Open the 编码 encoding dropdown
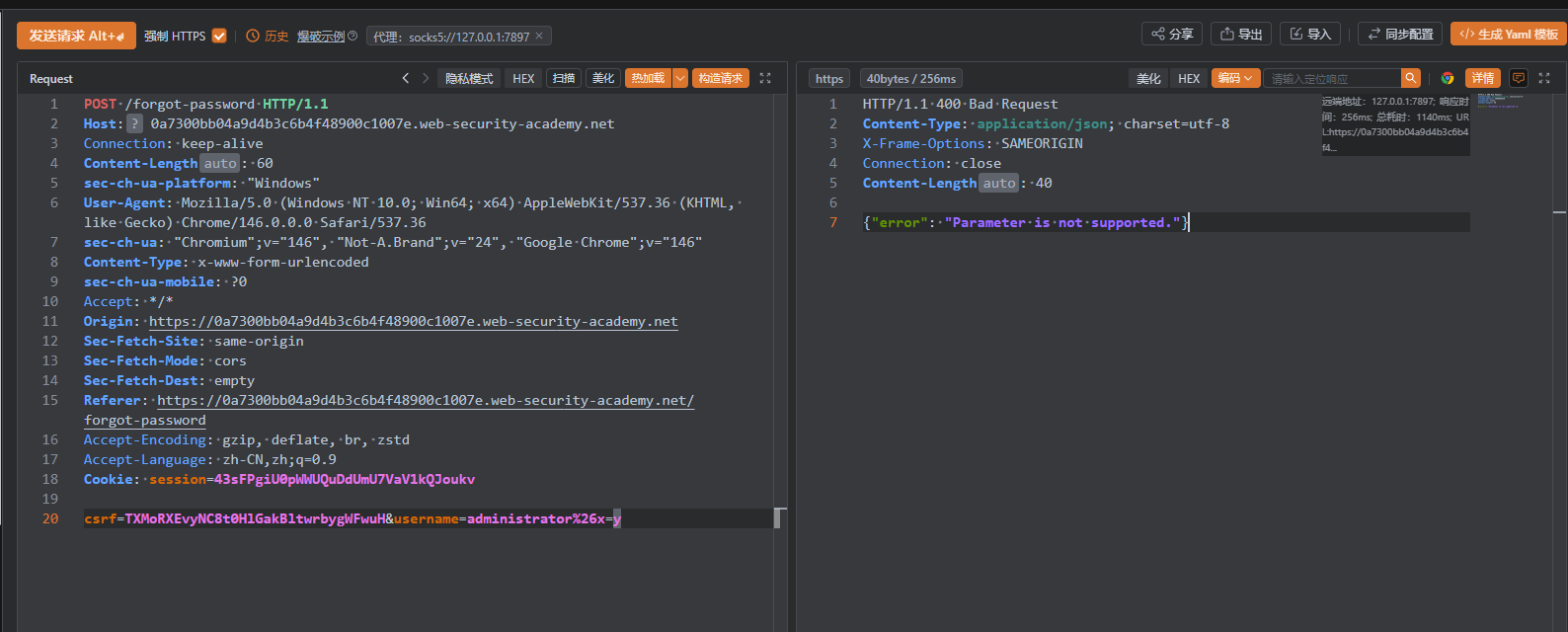The image size is (1568, 632). [x=1235, y=78]
